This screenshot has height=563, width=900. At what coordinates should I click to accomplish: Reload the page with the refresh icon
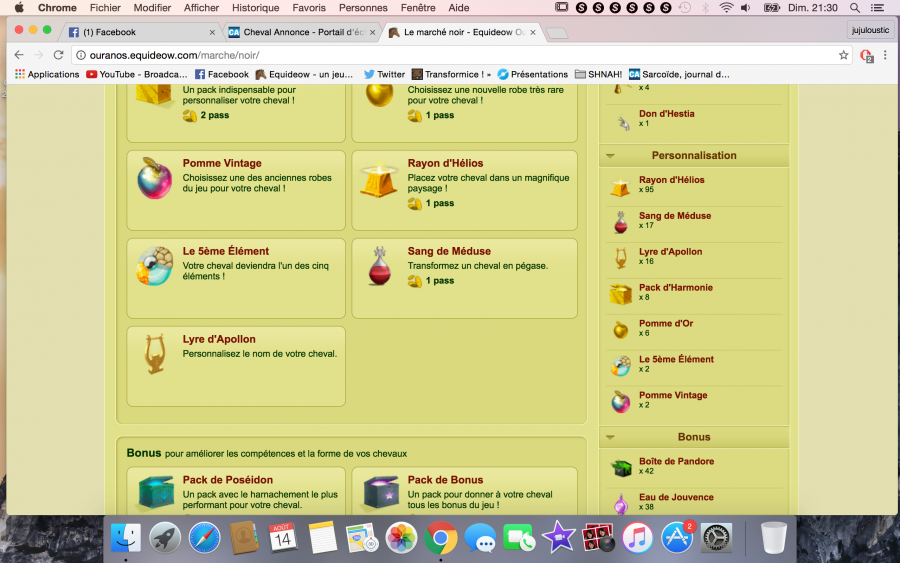point(58,55)
